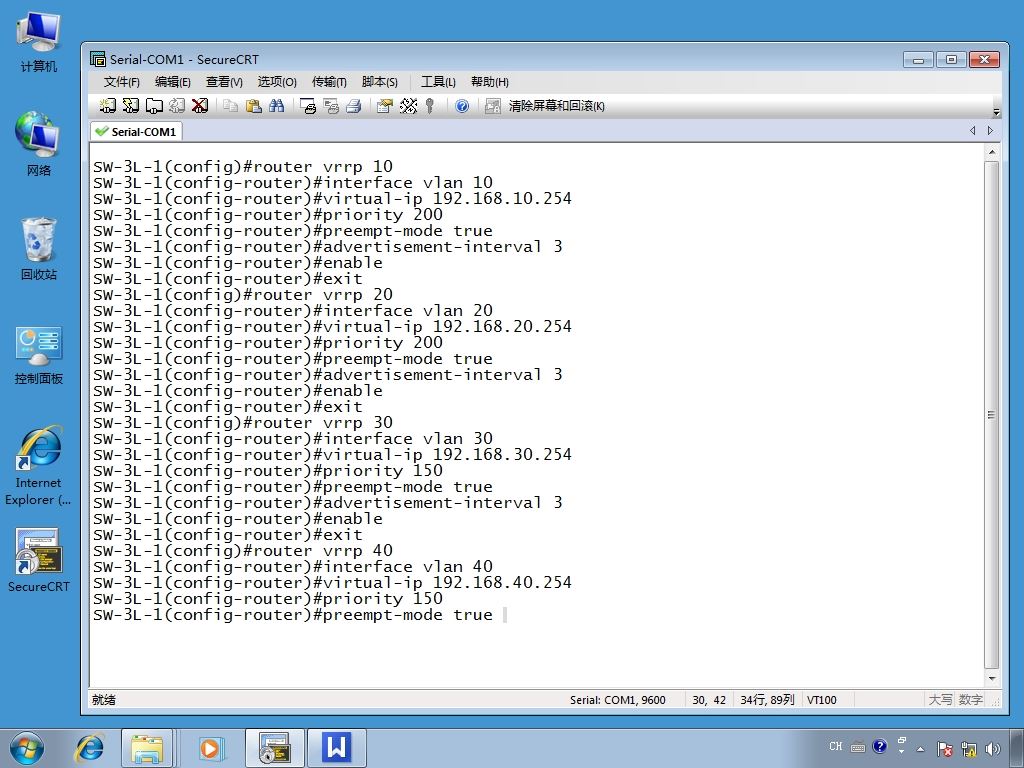Click the SecureCRT desktop shortcut

39,560
